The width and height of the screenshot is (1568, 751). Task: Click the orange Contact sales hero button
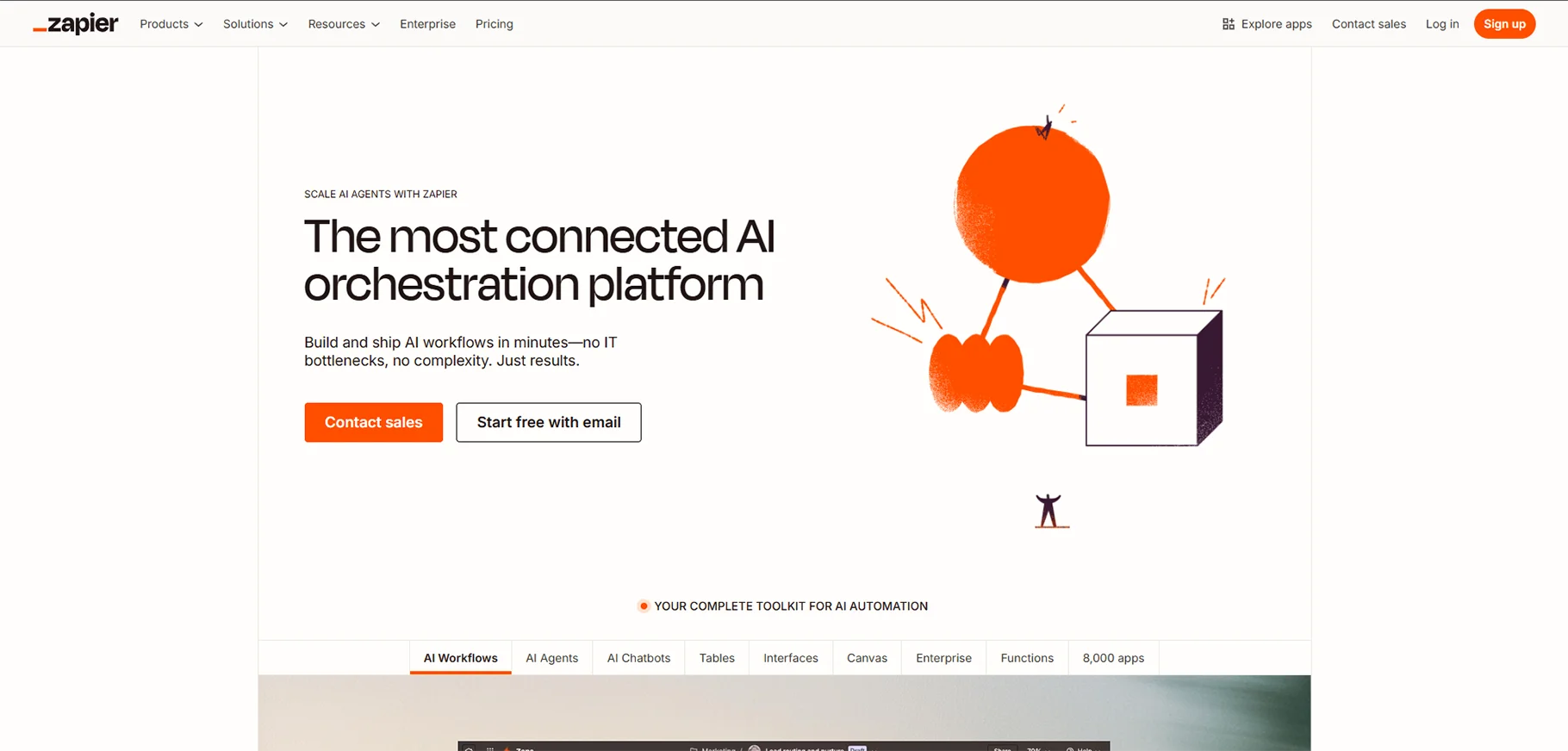pos(374,422)
